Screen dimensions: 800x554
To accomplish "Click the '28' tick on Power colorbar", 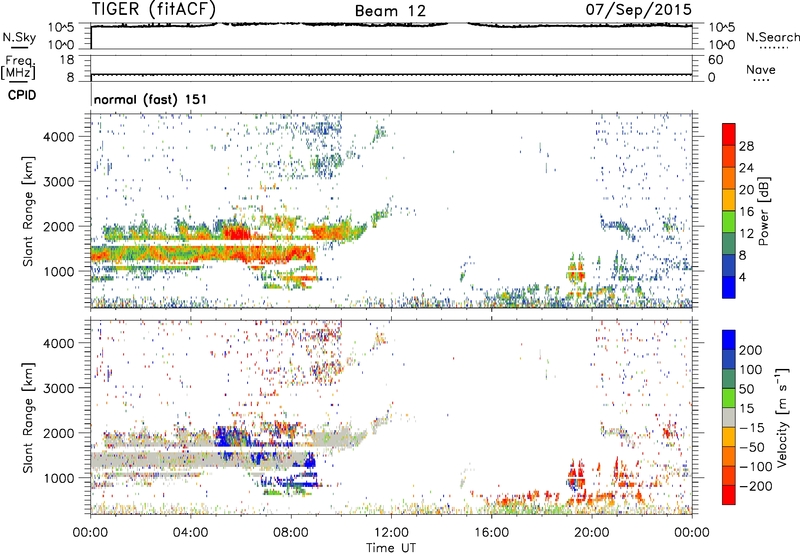I will pyautogui.click(x=746, y=146).
